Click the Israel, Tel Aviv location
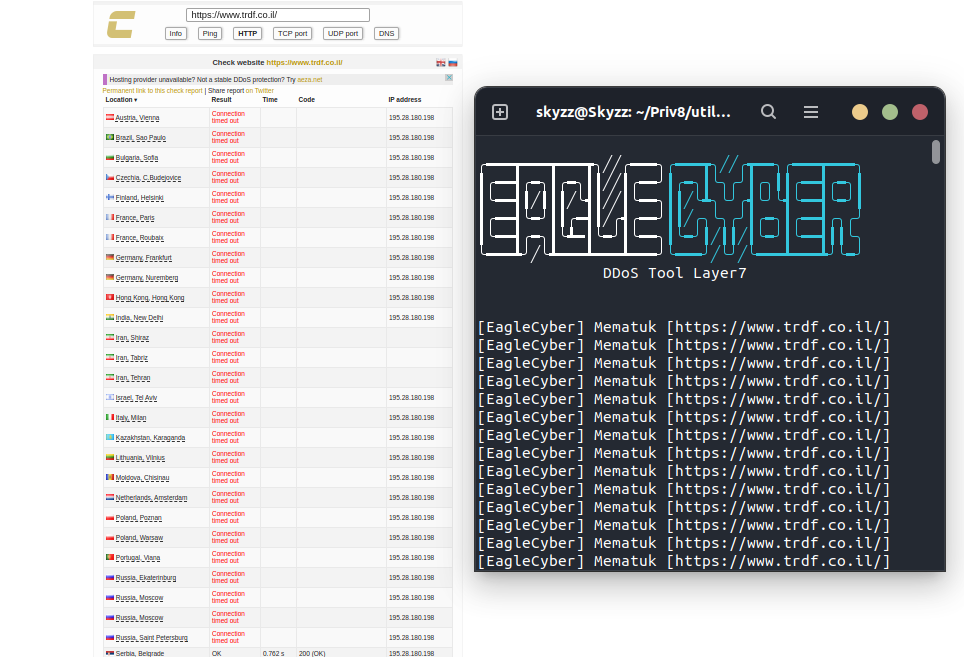Screen dimensions: 964x657 click(x=136, y=398)
